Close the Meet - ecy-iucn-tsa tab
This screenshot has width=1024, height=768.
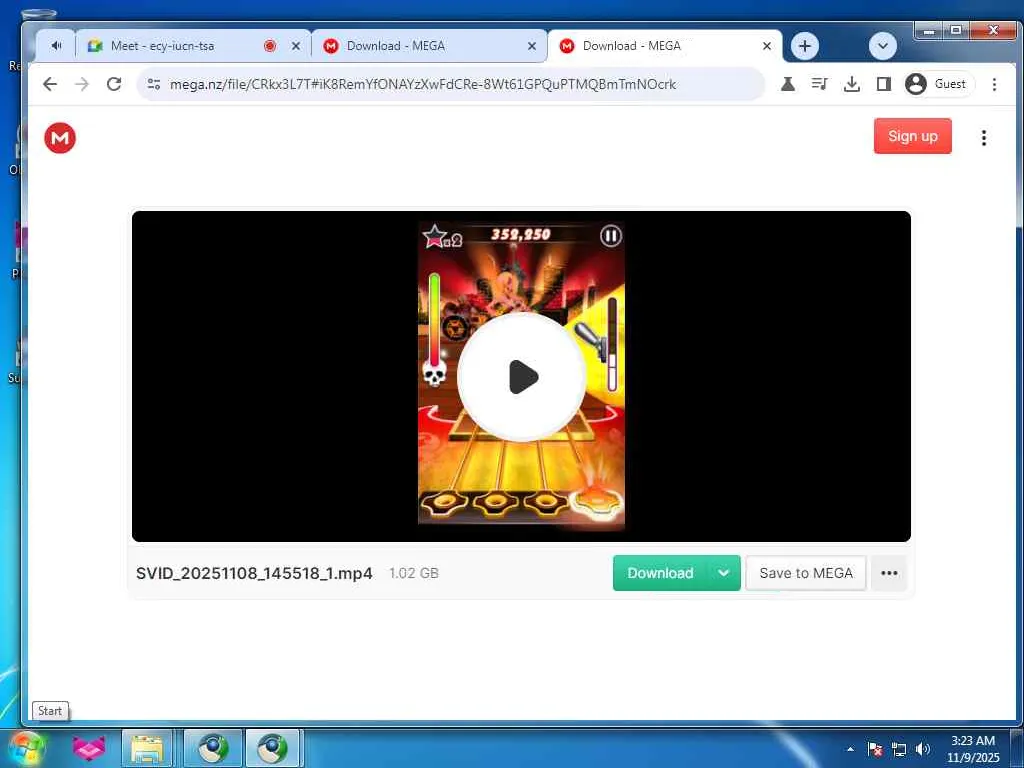(x=296, y=46)
